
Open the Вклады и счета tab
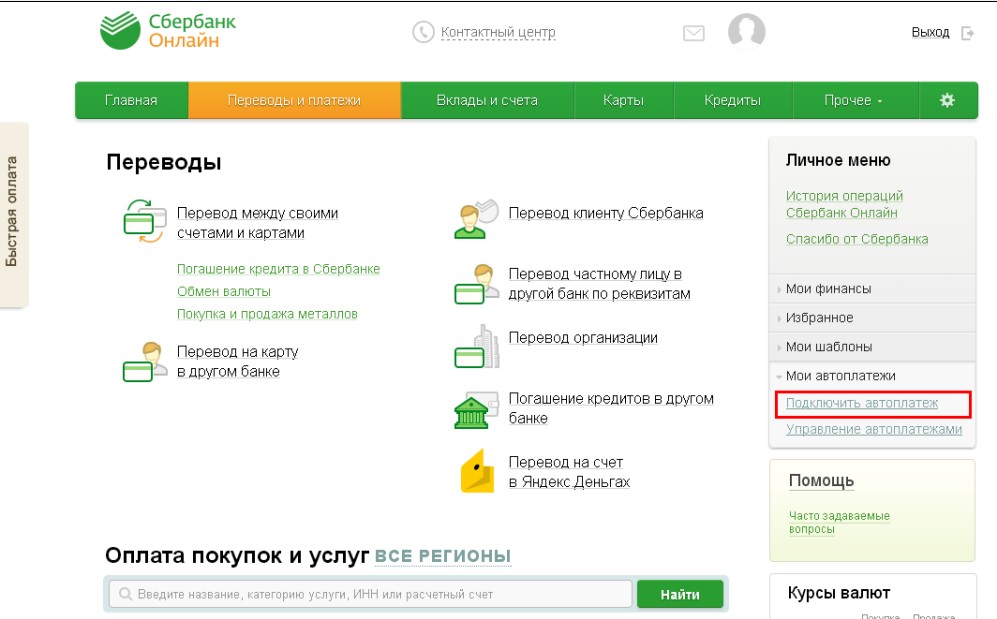pyautogui.click(x=487, y=100)
